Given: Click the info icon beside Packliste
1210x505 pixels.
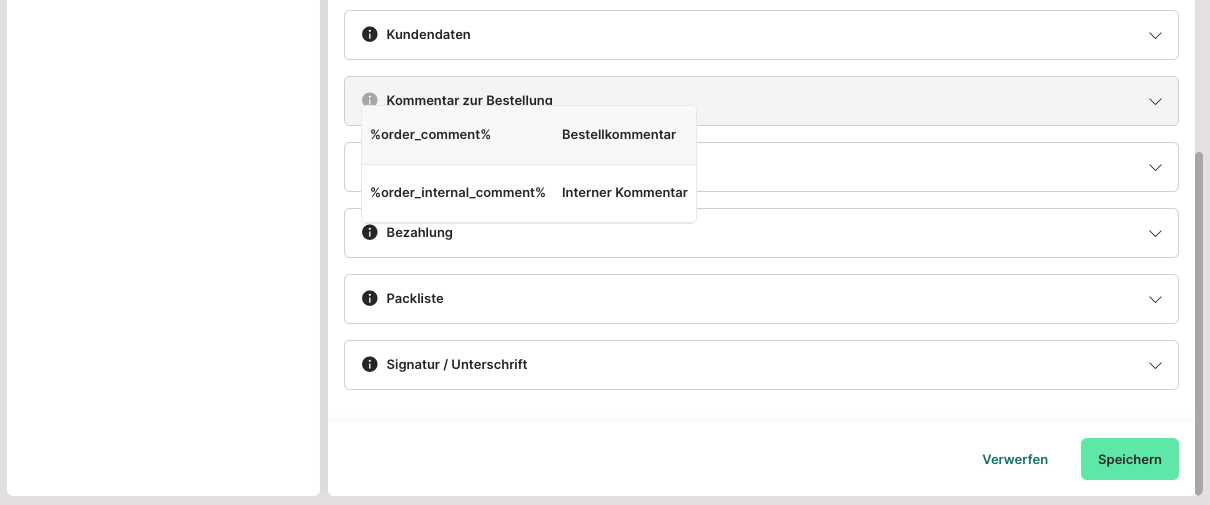Looking at the screenshot, I should (x=370, y=299).
